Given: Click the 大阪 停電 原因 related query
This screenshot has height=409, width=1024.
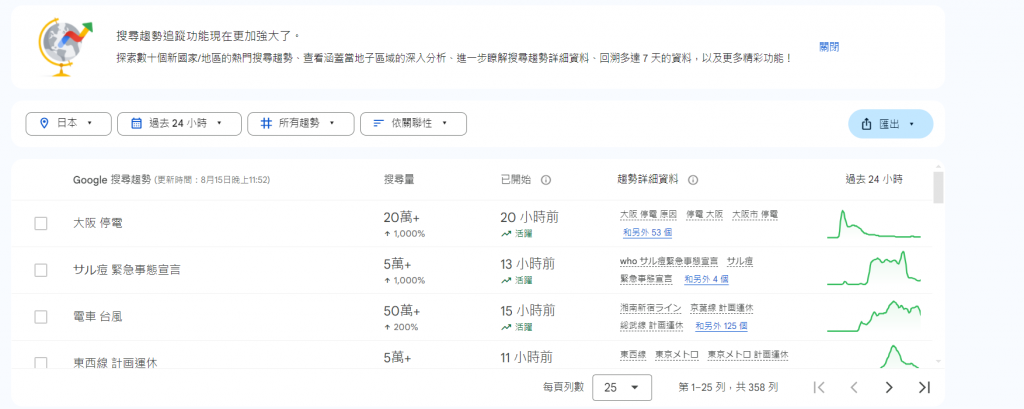Looking at the screenshot, I should point(648,214).
